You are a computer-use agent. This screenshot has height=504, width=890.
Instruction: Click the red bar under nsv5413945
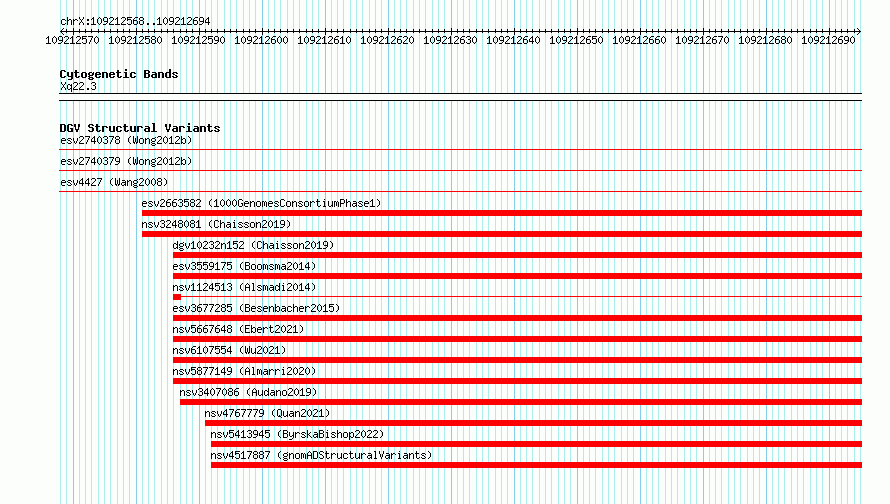click(536, 444)
